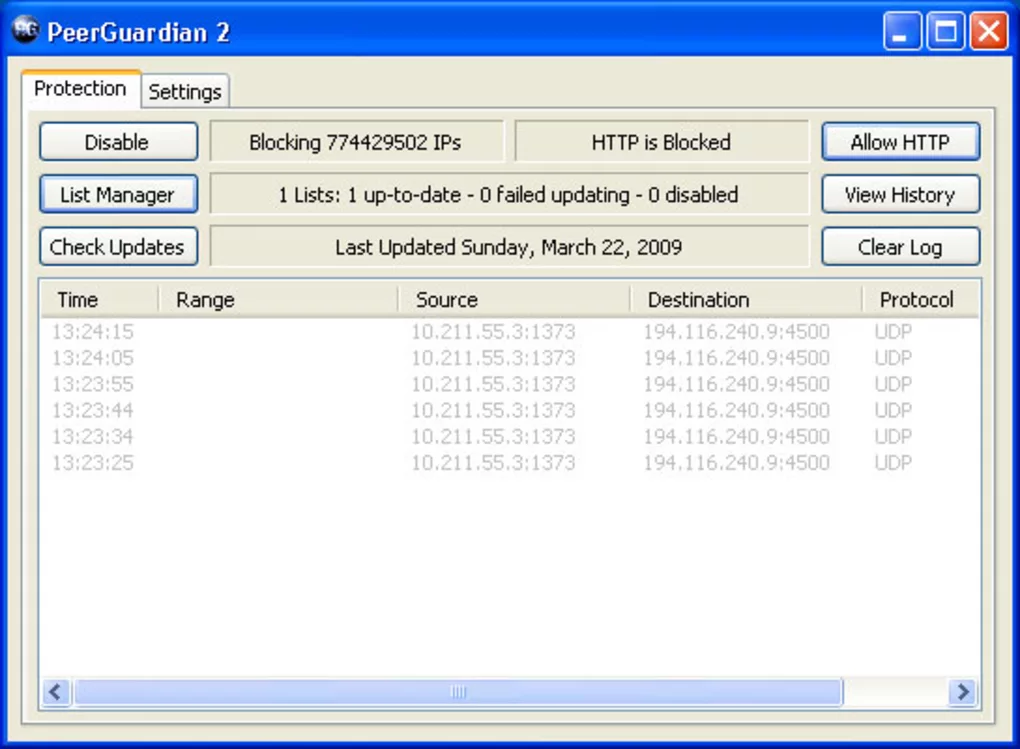Sort by Source column header
Image resolution: width=1020 pixels, height=749 pixels.
point(514,299)
